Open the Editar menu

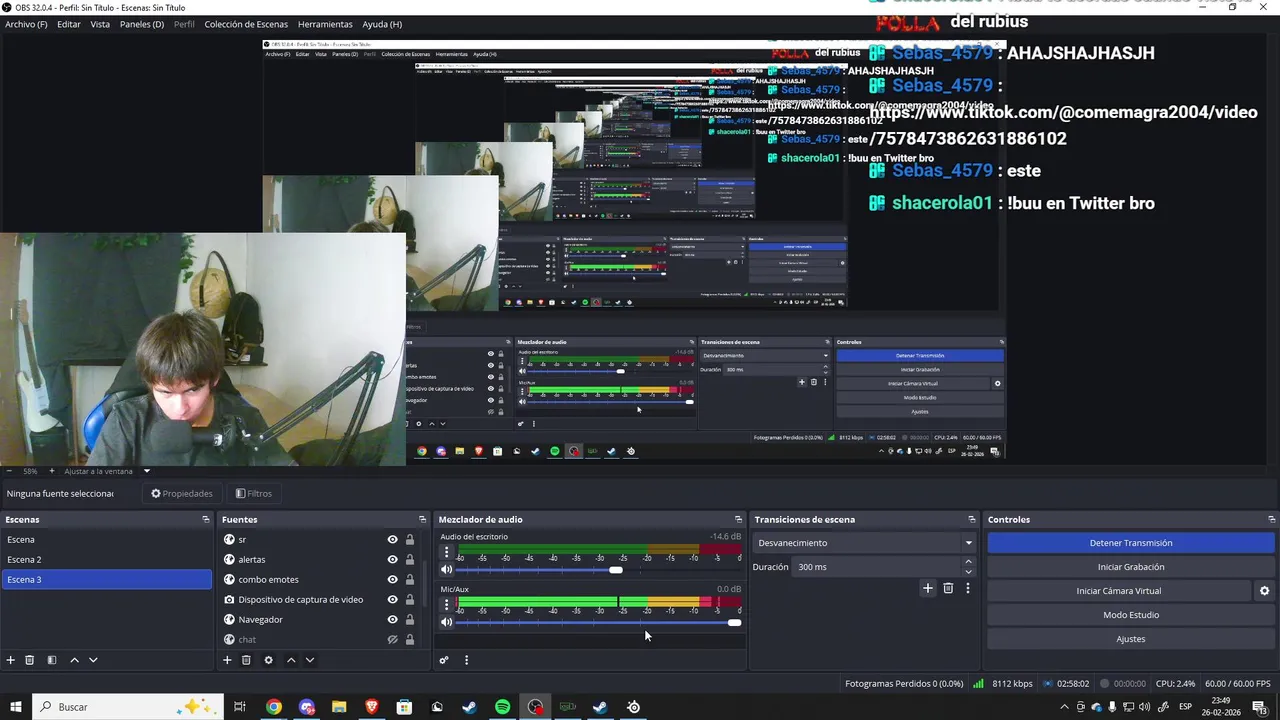click(69, 24)
